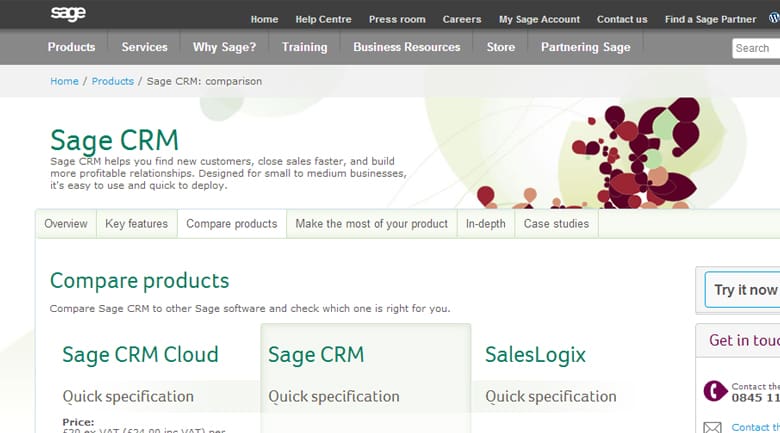Click the Sage CRM: comparison breadcrumb text

pyautogui.click(x=204, y=81)
